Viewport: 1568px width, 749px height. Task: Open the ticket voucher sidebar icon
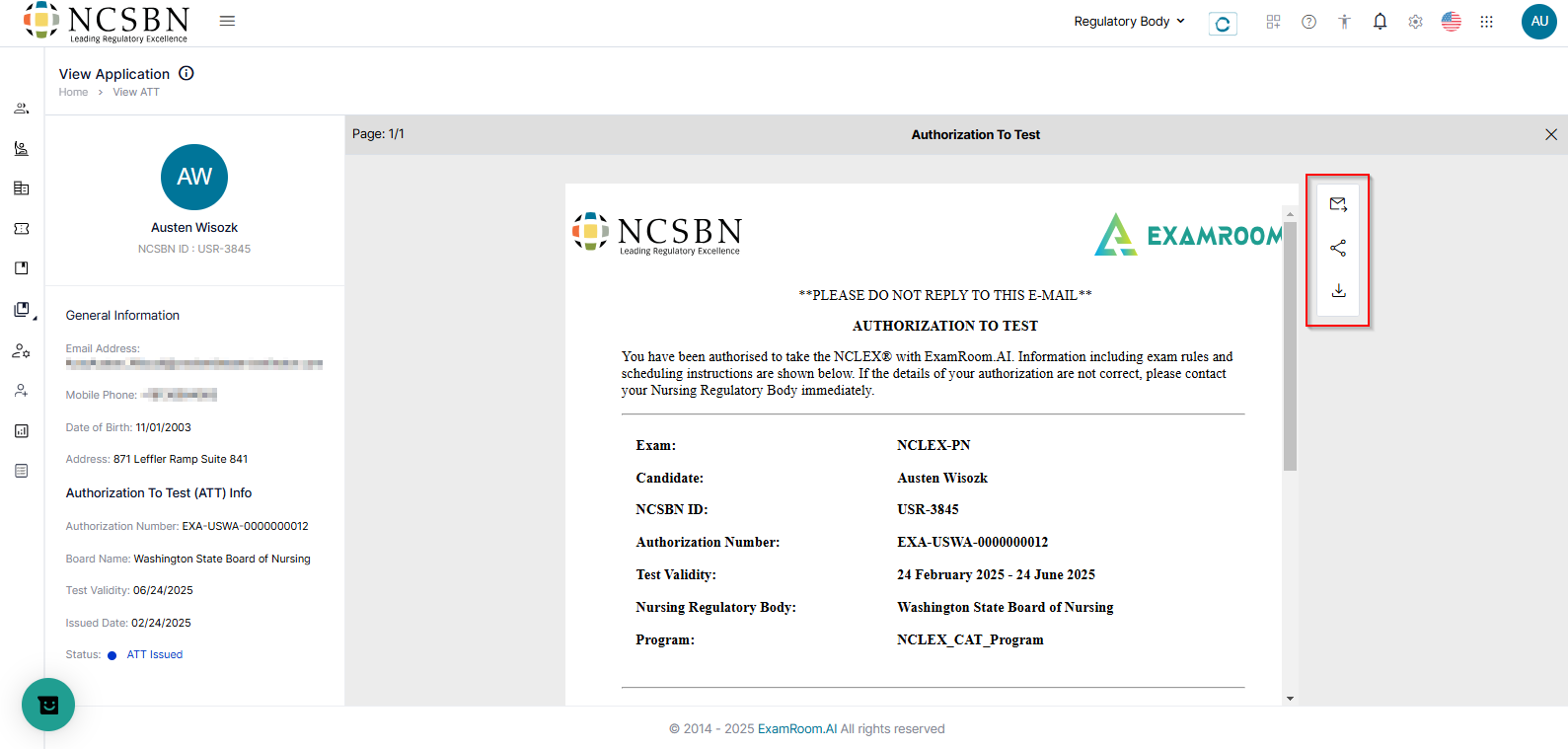coord(21,228)
